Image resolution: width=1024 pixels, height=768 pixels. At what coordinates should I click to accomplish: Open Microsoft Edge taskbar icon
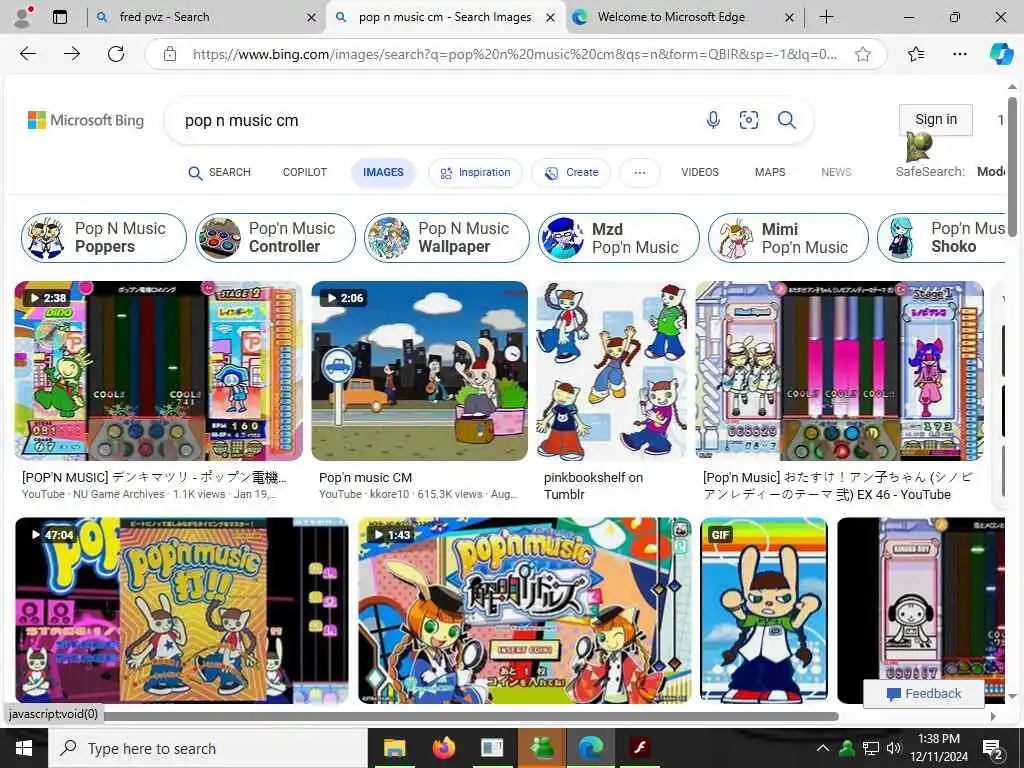click(x=590, y=748)
